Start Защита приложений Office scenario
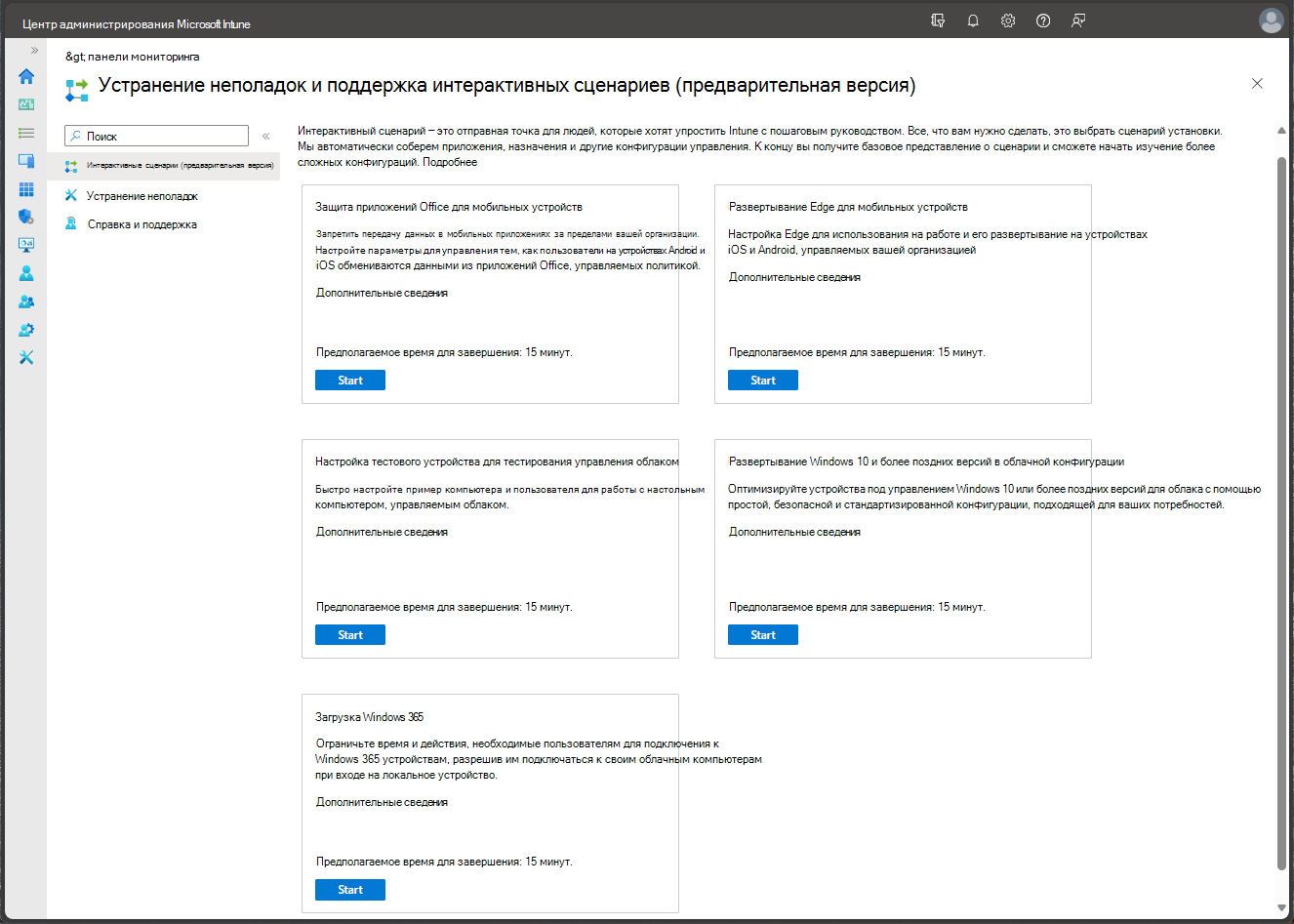 click(x=350, y=381)
